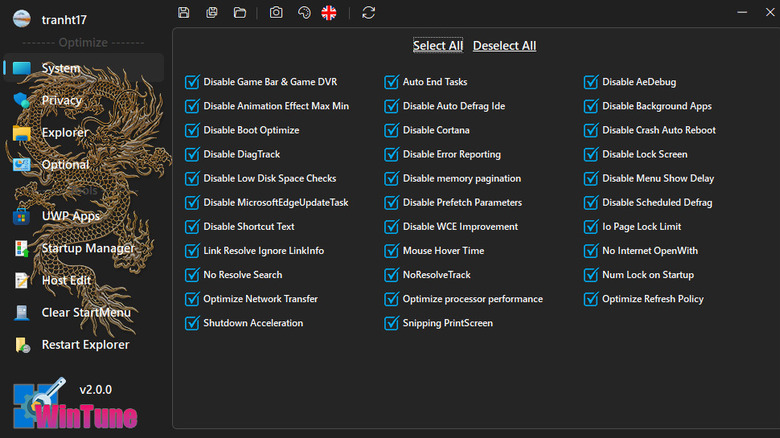
Task: Open the Privacy section in sidebar
Action: 61,100
